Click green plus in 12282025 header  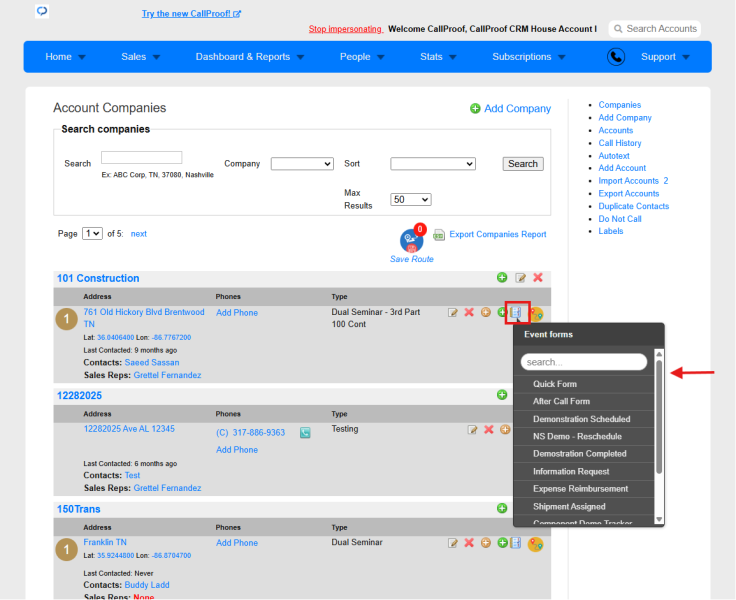tap(502, 395)
